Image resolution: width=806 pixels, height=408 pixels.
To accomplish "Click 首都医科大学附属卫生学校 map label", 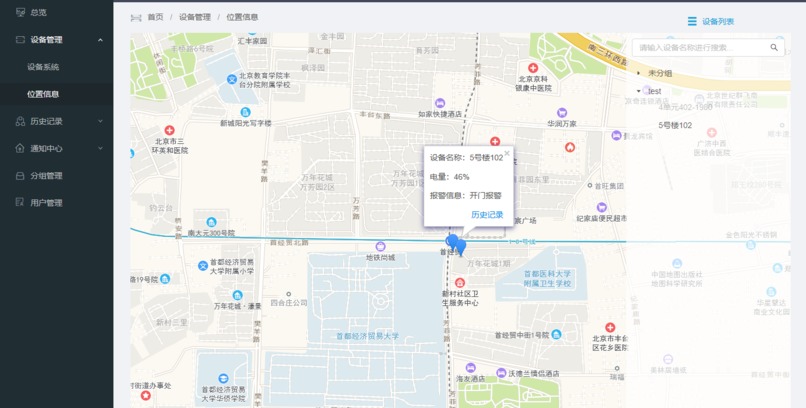I will point(547,279).
